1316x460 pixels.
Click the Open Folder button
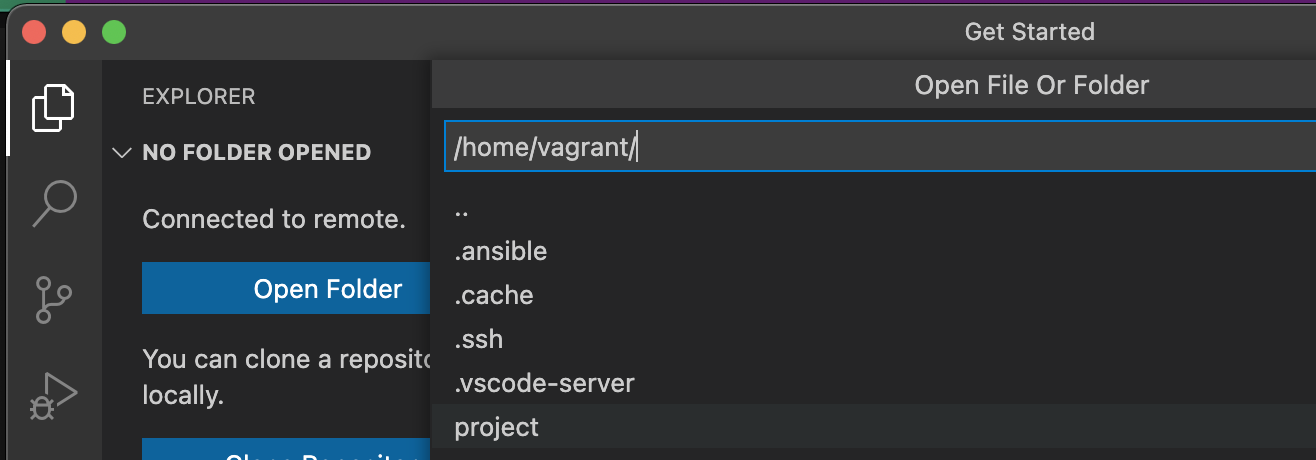286,289
